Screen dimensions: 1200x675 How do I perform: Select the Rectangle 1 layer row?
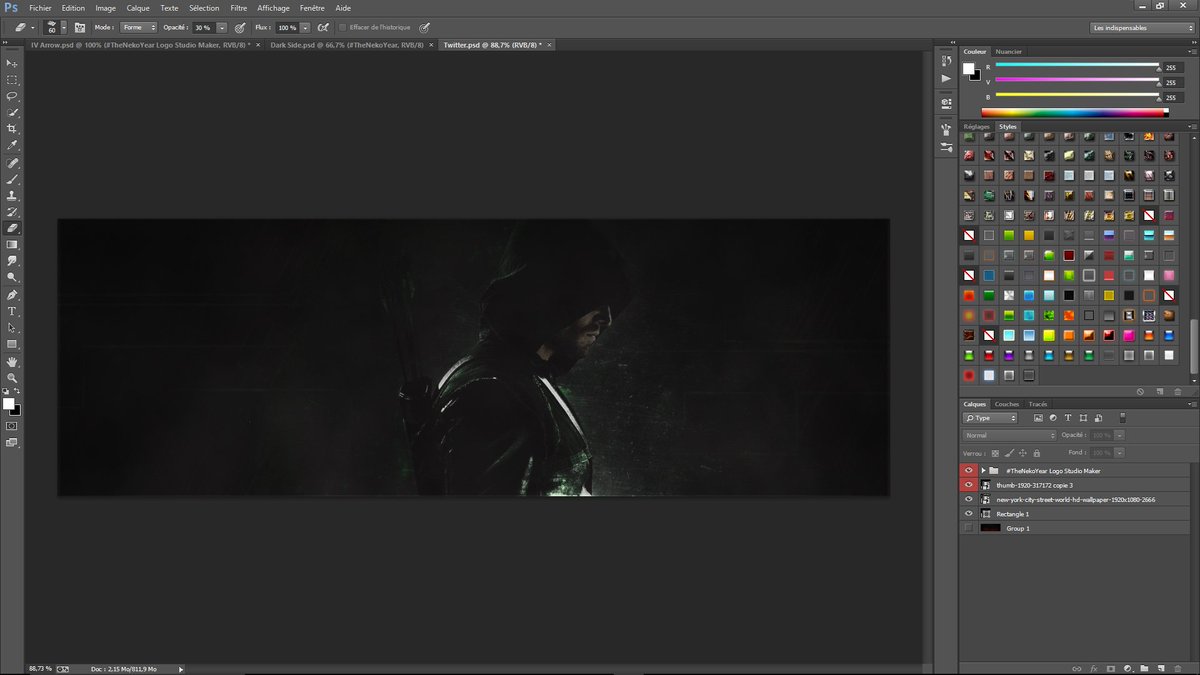[1077, 513]
